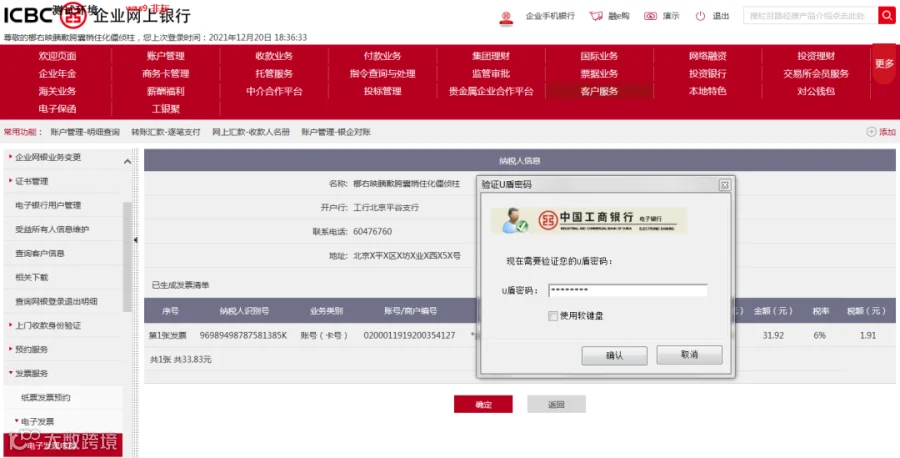Click the red 确定 button
The height and width of the screenshot is (458, 900).
point(483,404)
